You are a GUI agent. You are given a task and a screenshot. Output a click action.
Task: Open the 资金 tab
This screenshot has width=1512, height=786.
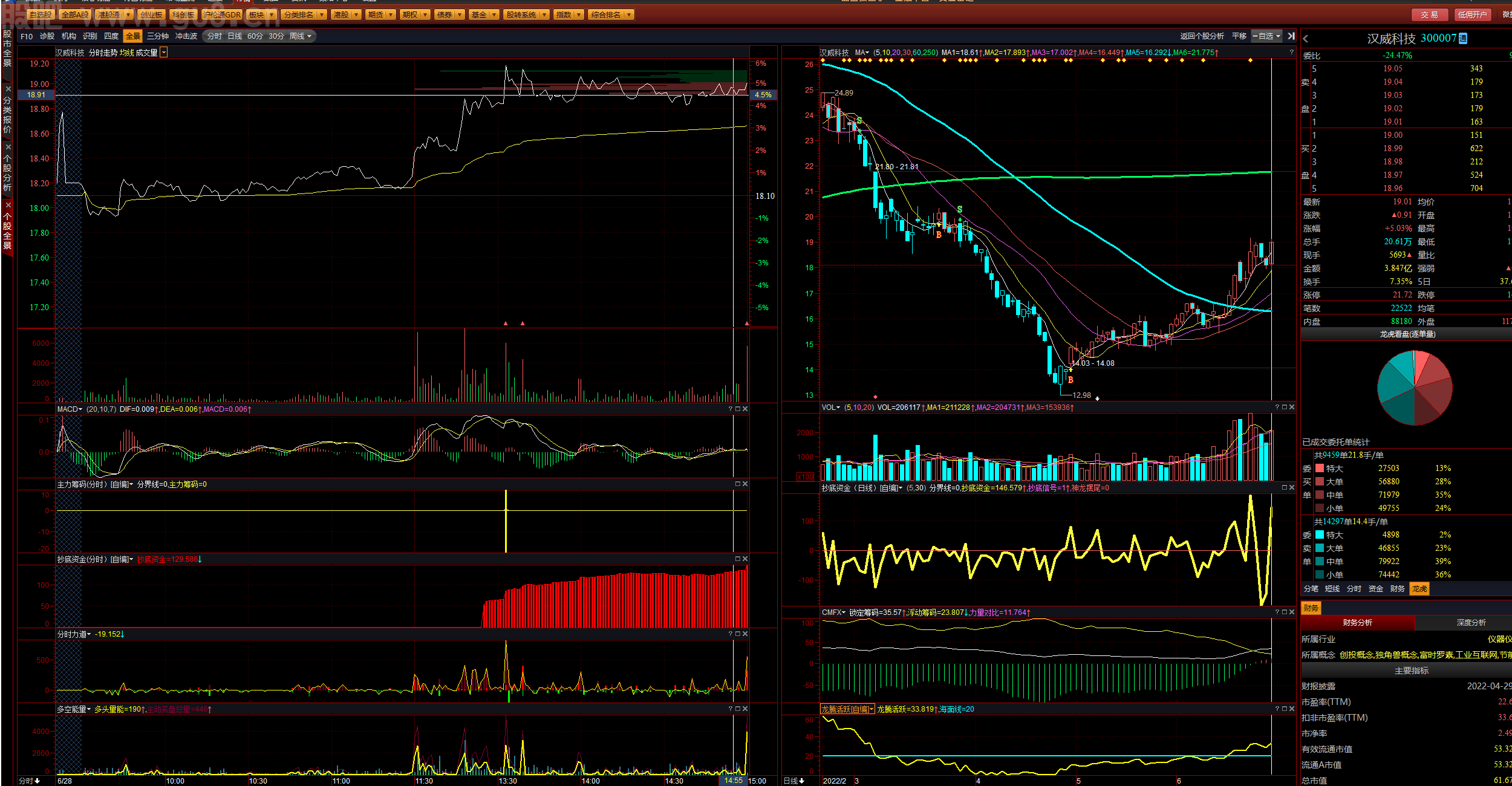click(x=1376, y=589)
